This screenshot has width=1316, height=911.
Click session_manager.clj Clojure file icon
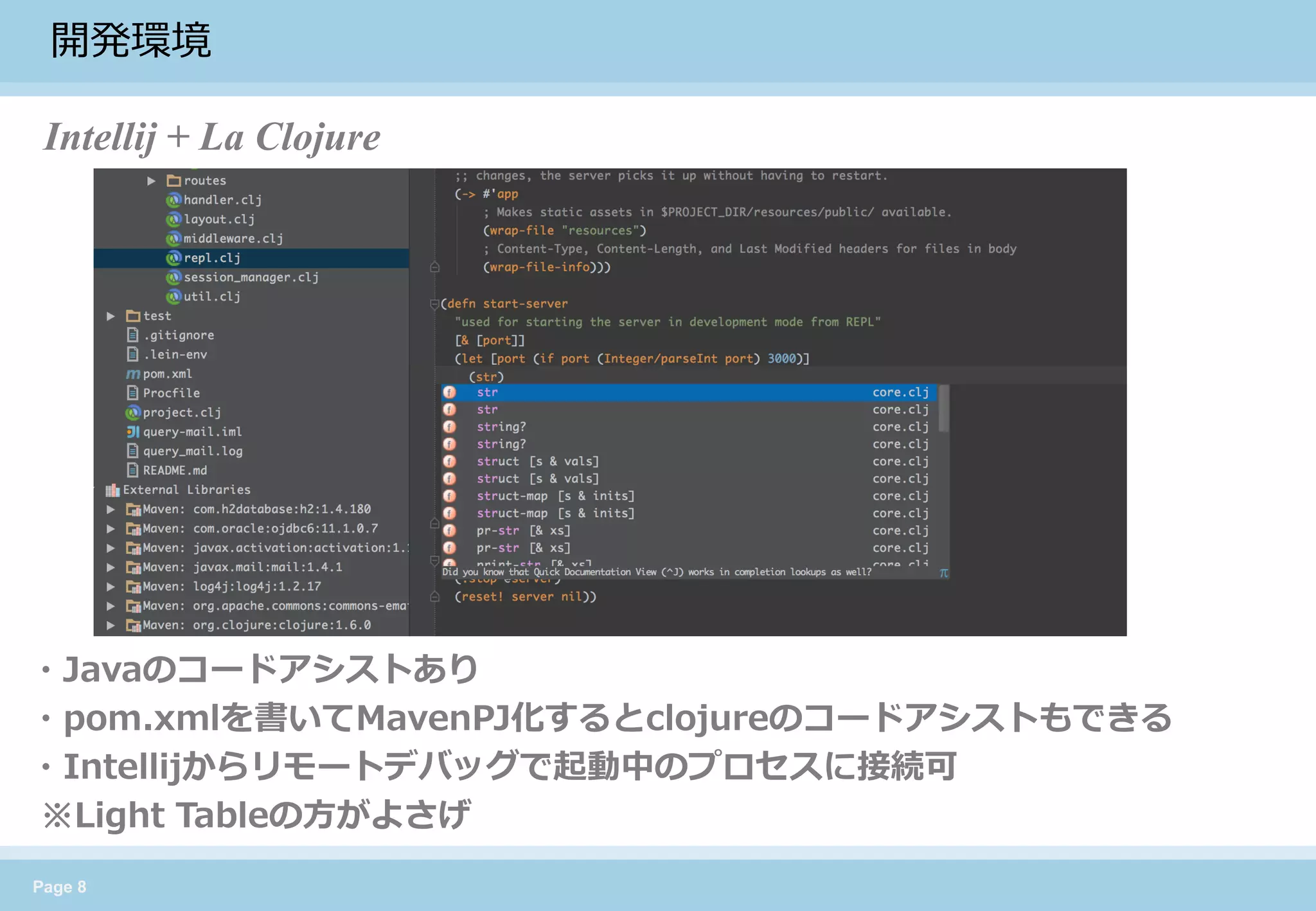pyautogui.click(x=173, y=277)
